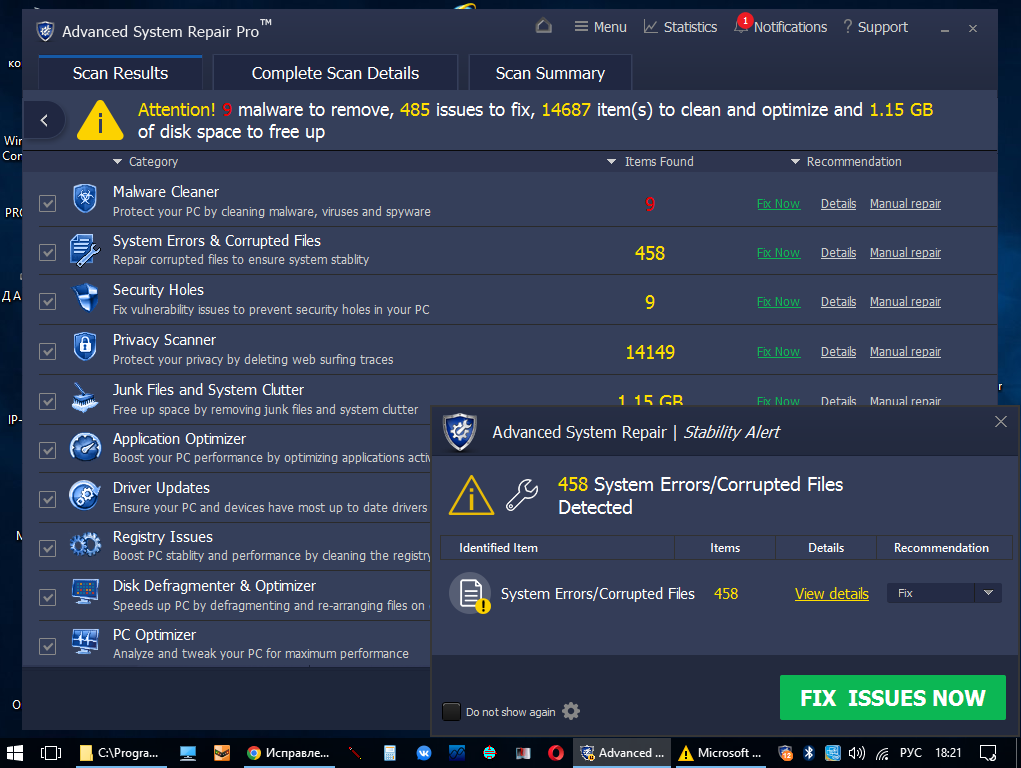Toggle the PC Optimizer checkbox
Viewport: 1021px width, 768px height.
pyautogui.click(x=48, y=646)
